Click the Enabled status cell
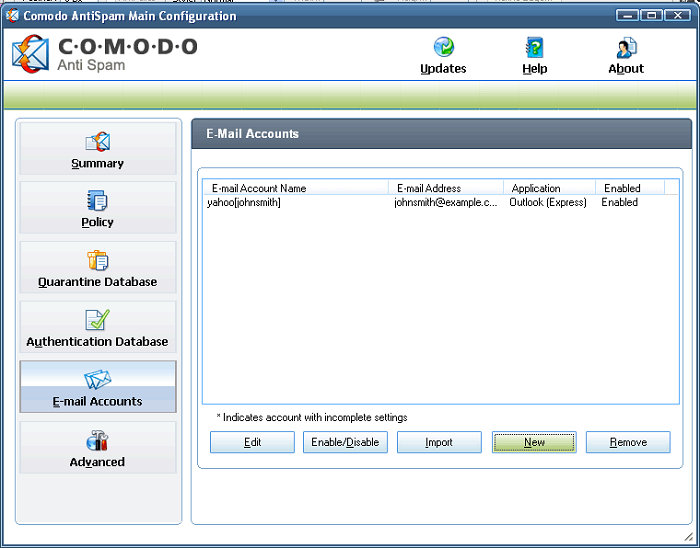Viewport: 700px width, 548px height. 620,203
